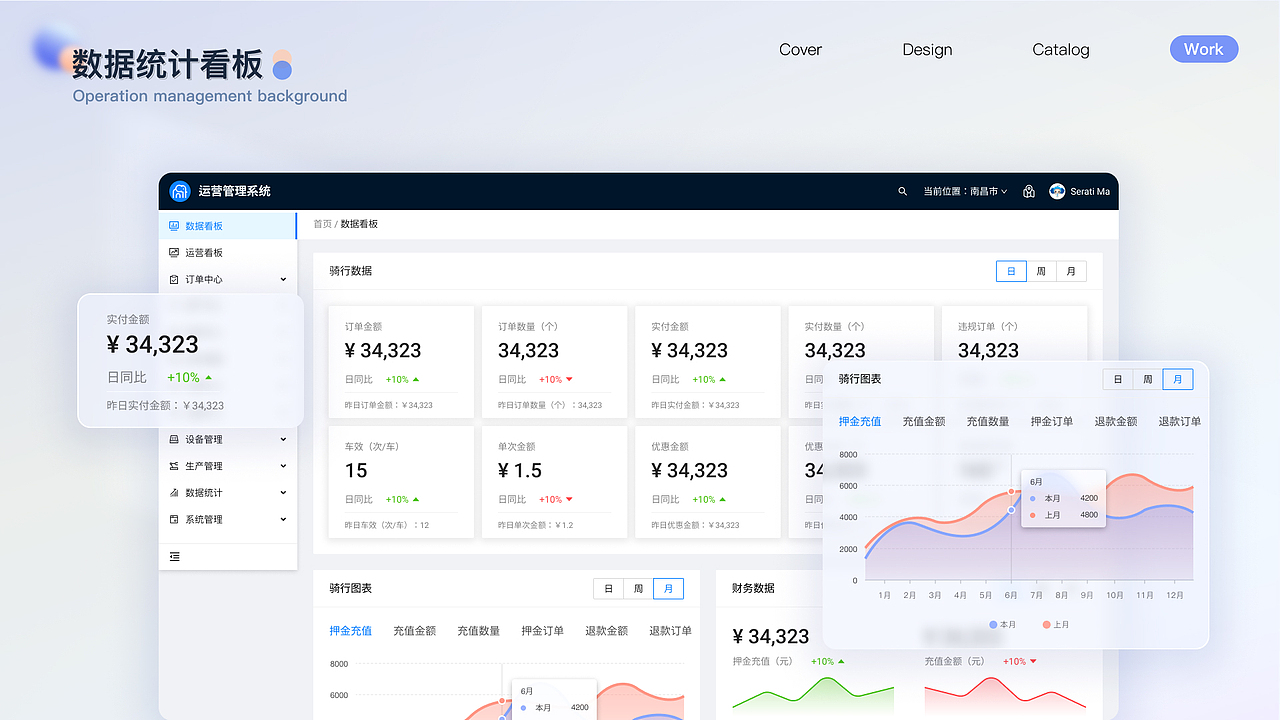1280x720 pixels.
Task: Expand the 设备管理 submenu chevron
Action: [283, 440]
